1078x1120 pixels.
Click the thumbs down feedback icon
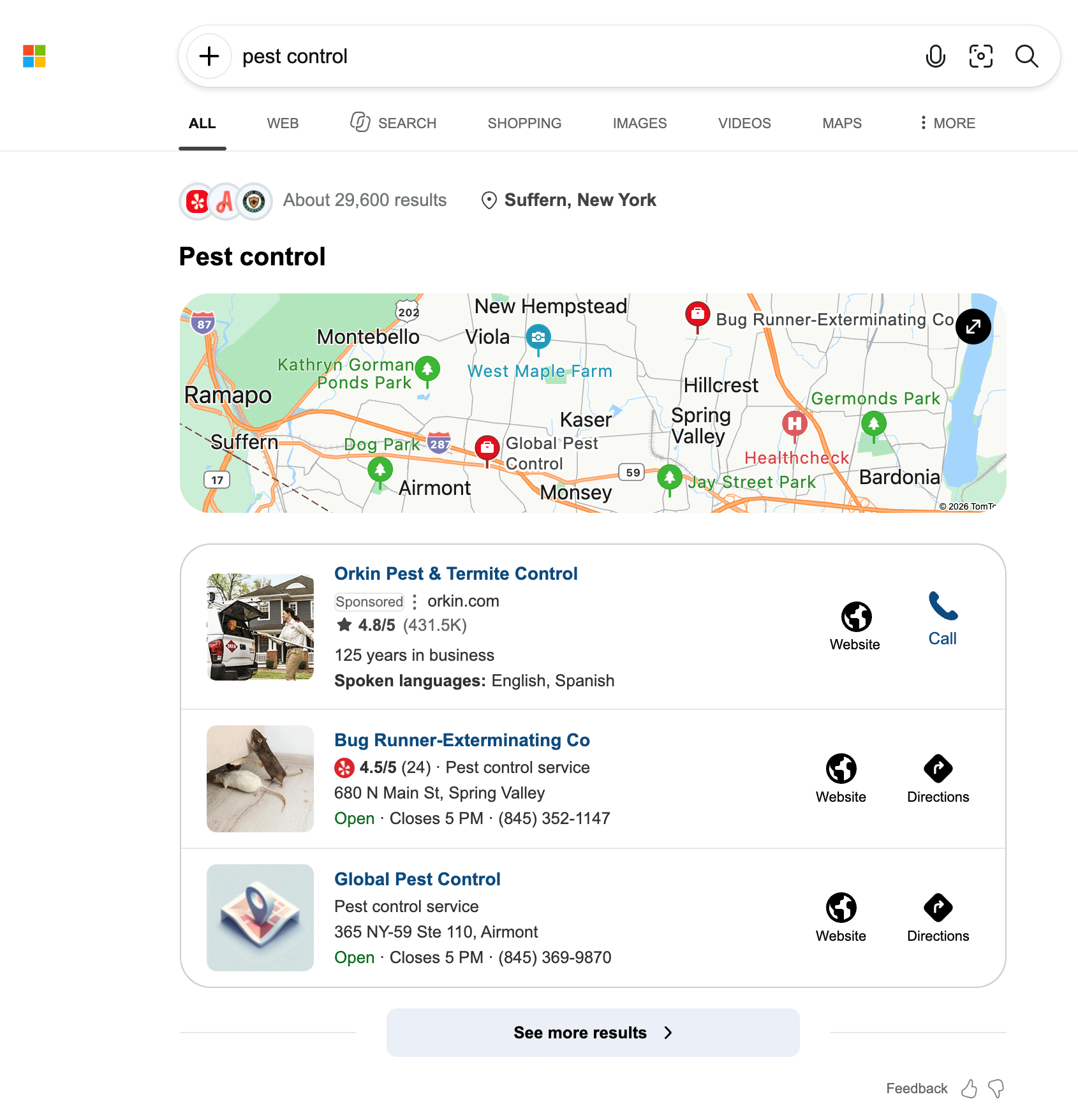[996, 1088]
